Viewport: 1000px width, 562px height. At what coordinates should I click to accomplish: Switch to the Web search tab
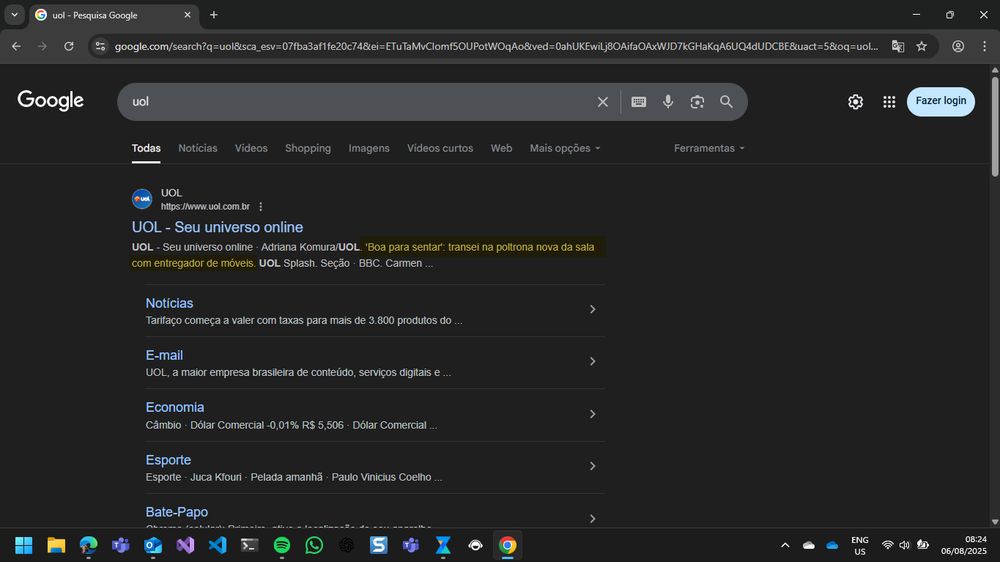tap(501, 148)
